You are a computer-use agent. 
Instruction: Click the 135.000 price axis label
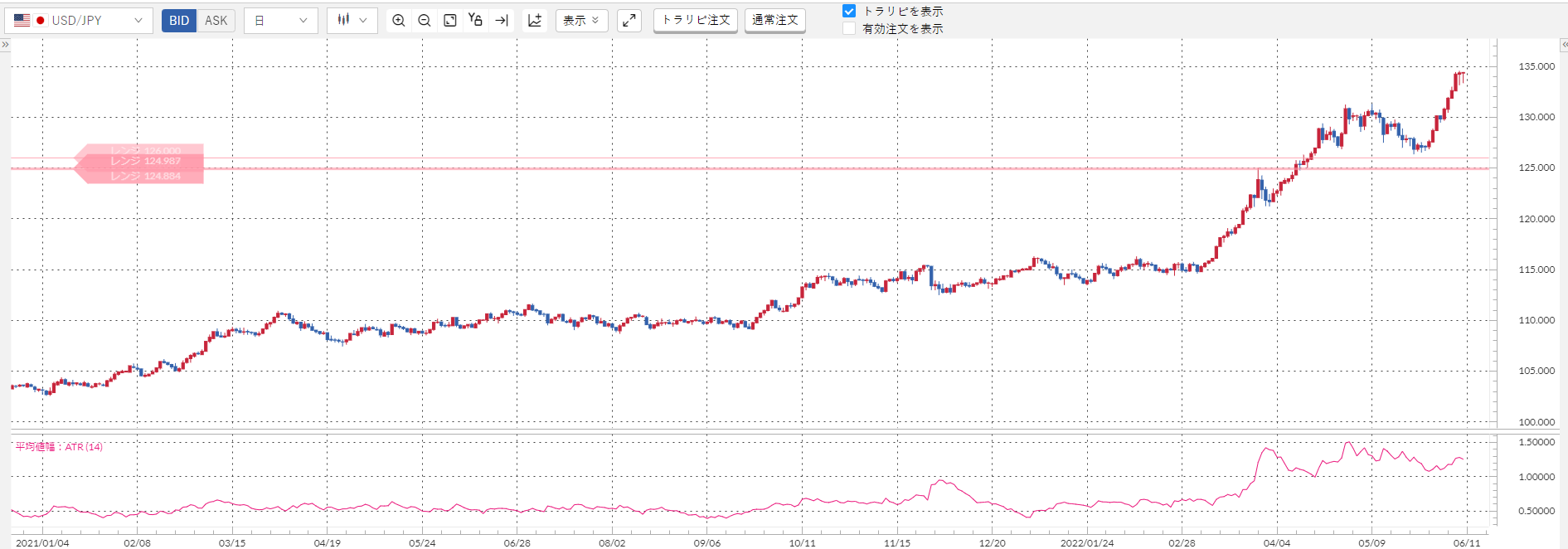click(1536, 66)
